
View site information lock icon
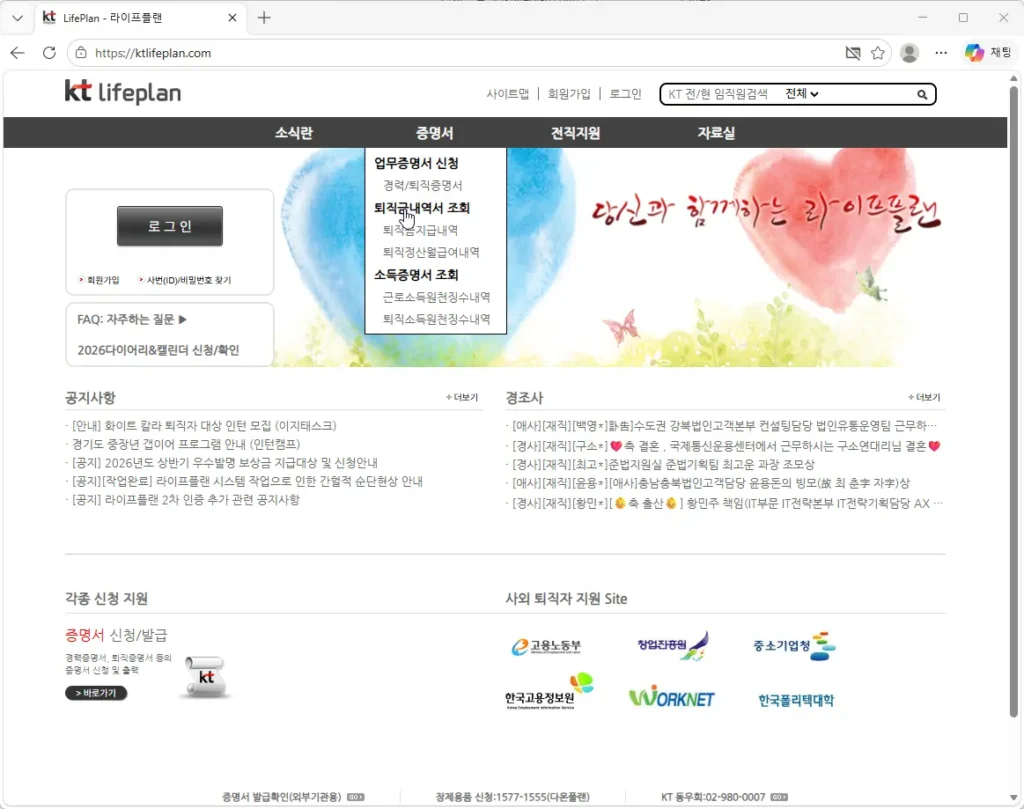tap(81, 53)
